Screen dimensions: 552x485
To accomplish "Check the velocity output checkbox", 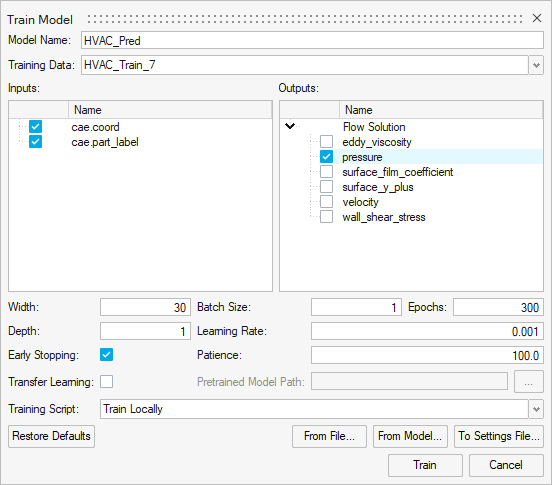I will coord(326,202).
